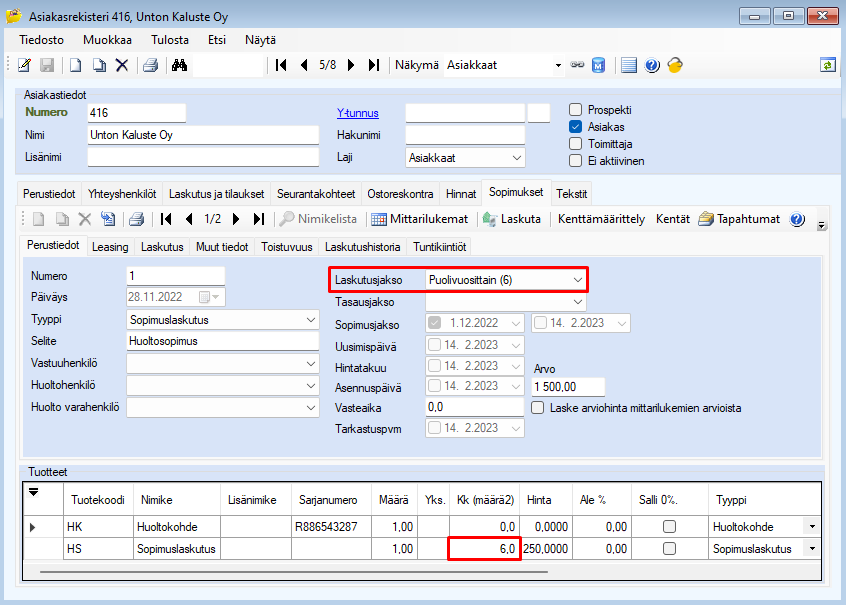Viewport: 846px width, 605px height.
Task: Go to last contract arrow
Action: [259, 219]
